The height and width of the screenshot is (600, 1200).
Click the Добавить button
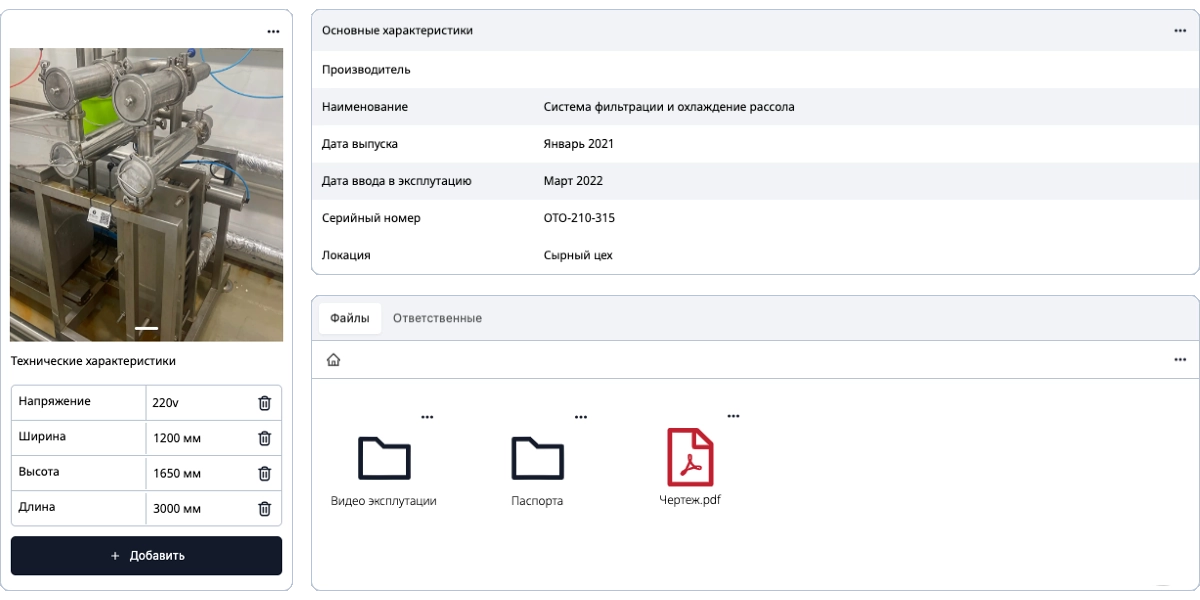(x=146, y=555)
